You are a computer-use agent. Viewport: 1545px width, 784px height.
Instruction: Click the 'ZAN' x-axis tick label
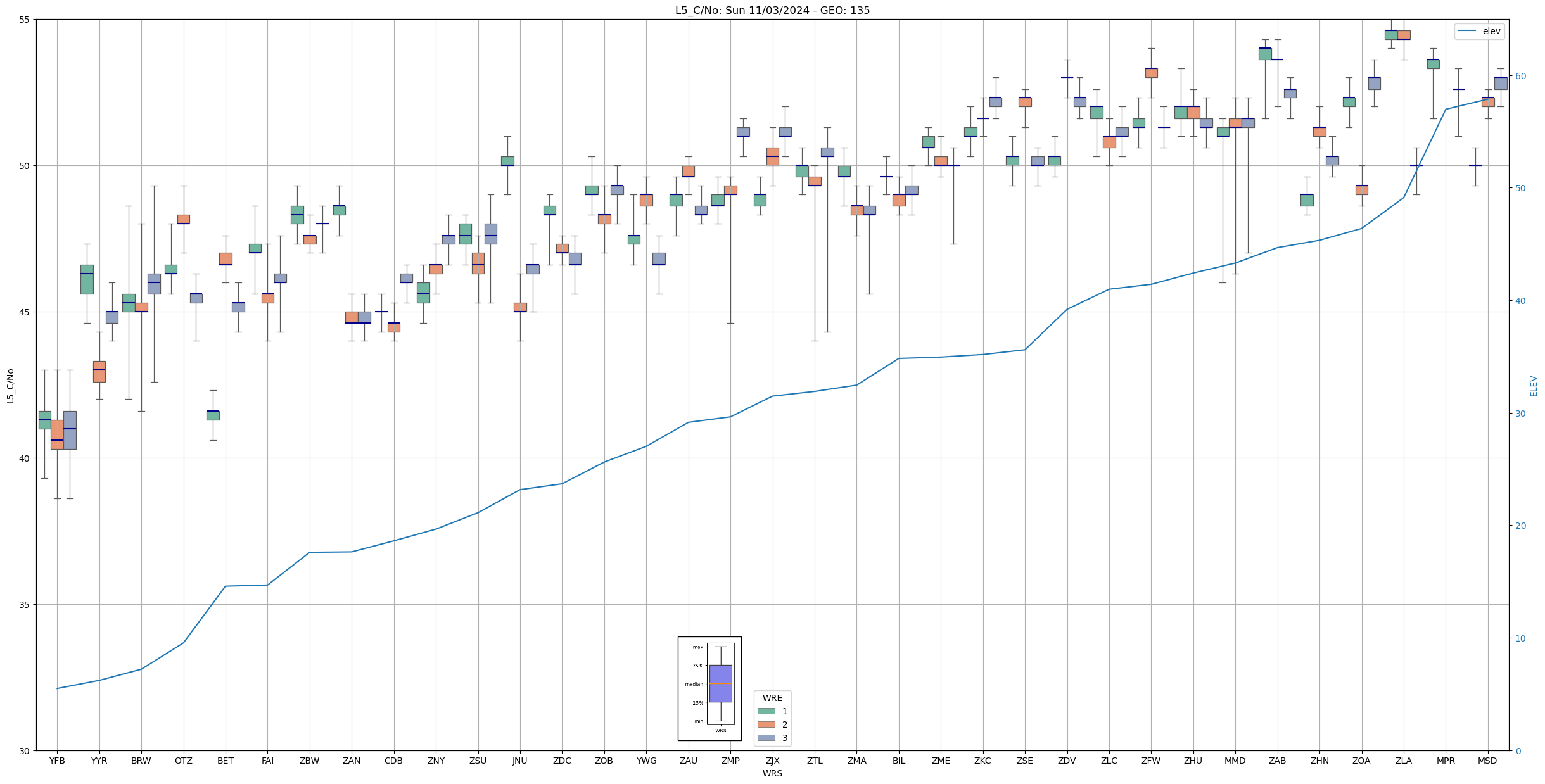352,761
